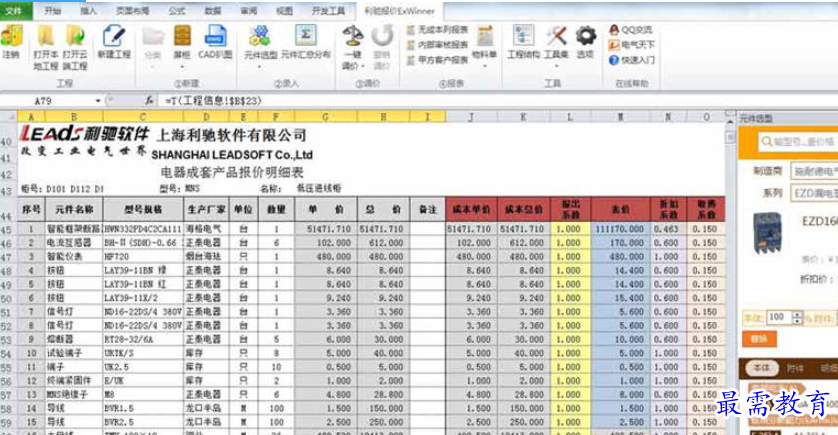838x435 pixels.
Task: Click the quantity stepper arrows beside 100
Action: (x=797, y=317)
